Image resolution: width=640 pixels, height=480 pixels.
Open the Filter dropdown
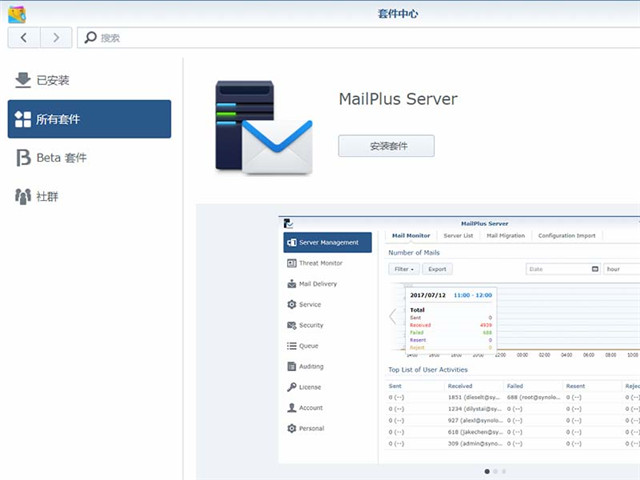404,269
